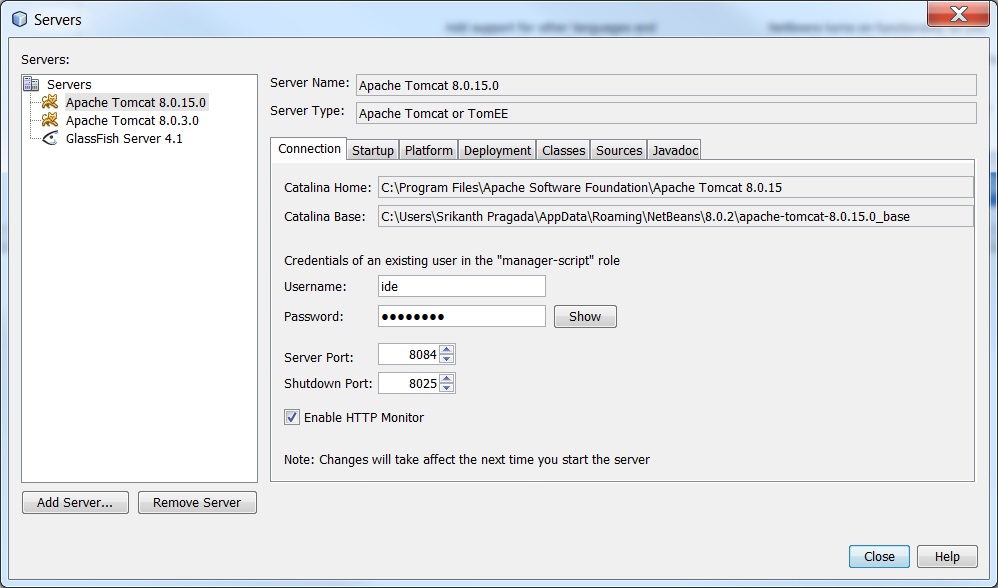Screen dimensions: 998x588
Task: Click Add Server button
Action: click(x=75, y=502)
